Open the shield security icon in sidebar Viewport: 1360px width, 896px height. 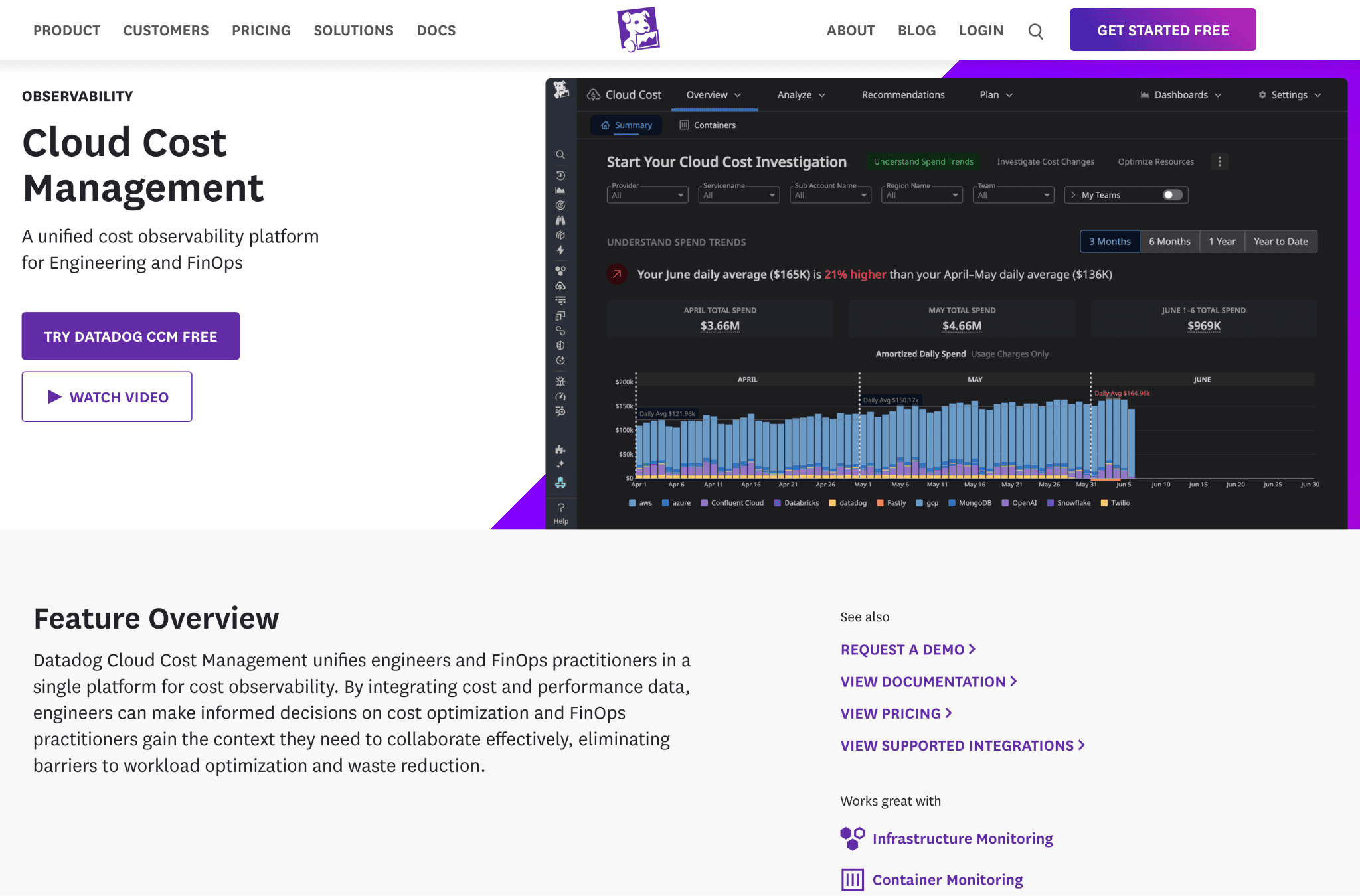(x=560, y=346)
